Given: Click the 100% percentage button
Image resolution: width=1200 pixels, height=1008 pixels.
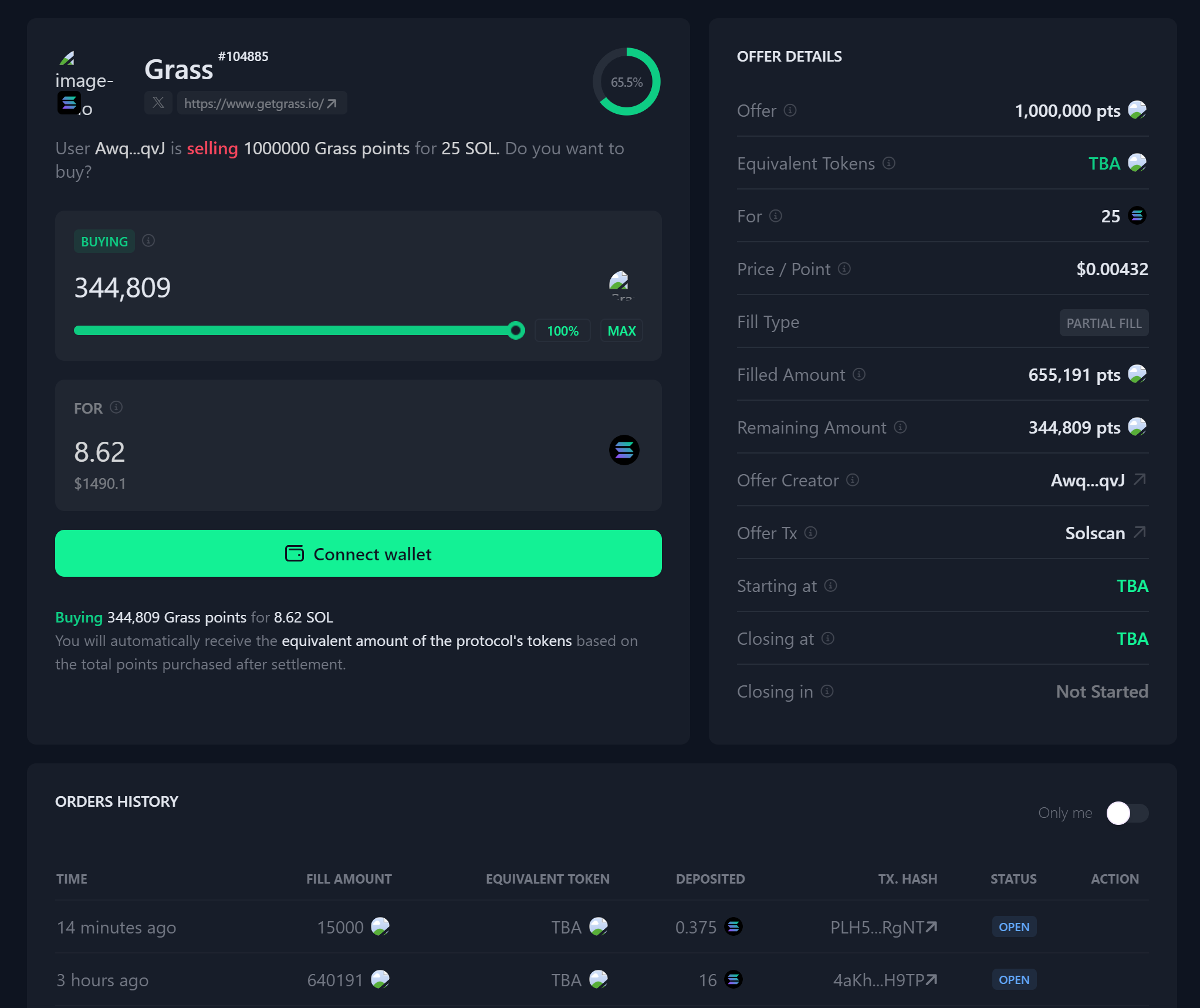Looking at the screenshot, I should point(562,331).
